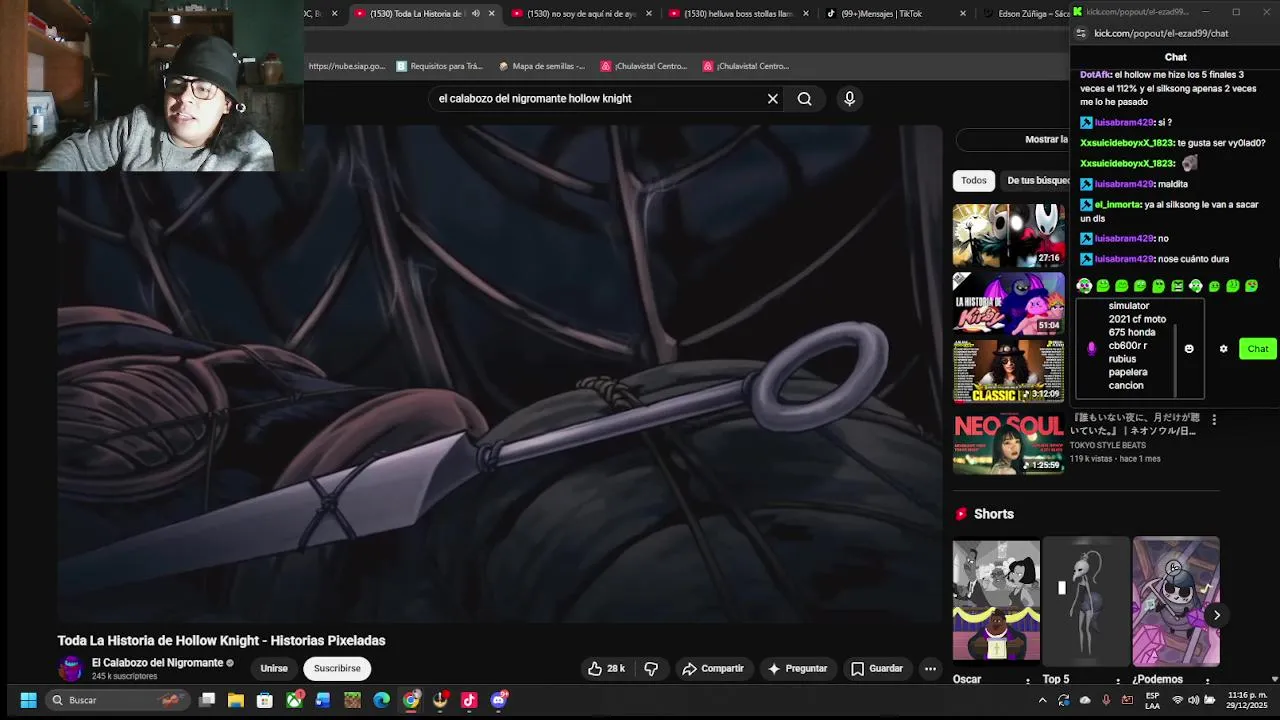Viewport: 1280px width, 720px height.
Task: Open options for the Neo Soul video
Action: [1214, 420]
